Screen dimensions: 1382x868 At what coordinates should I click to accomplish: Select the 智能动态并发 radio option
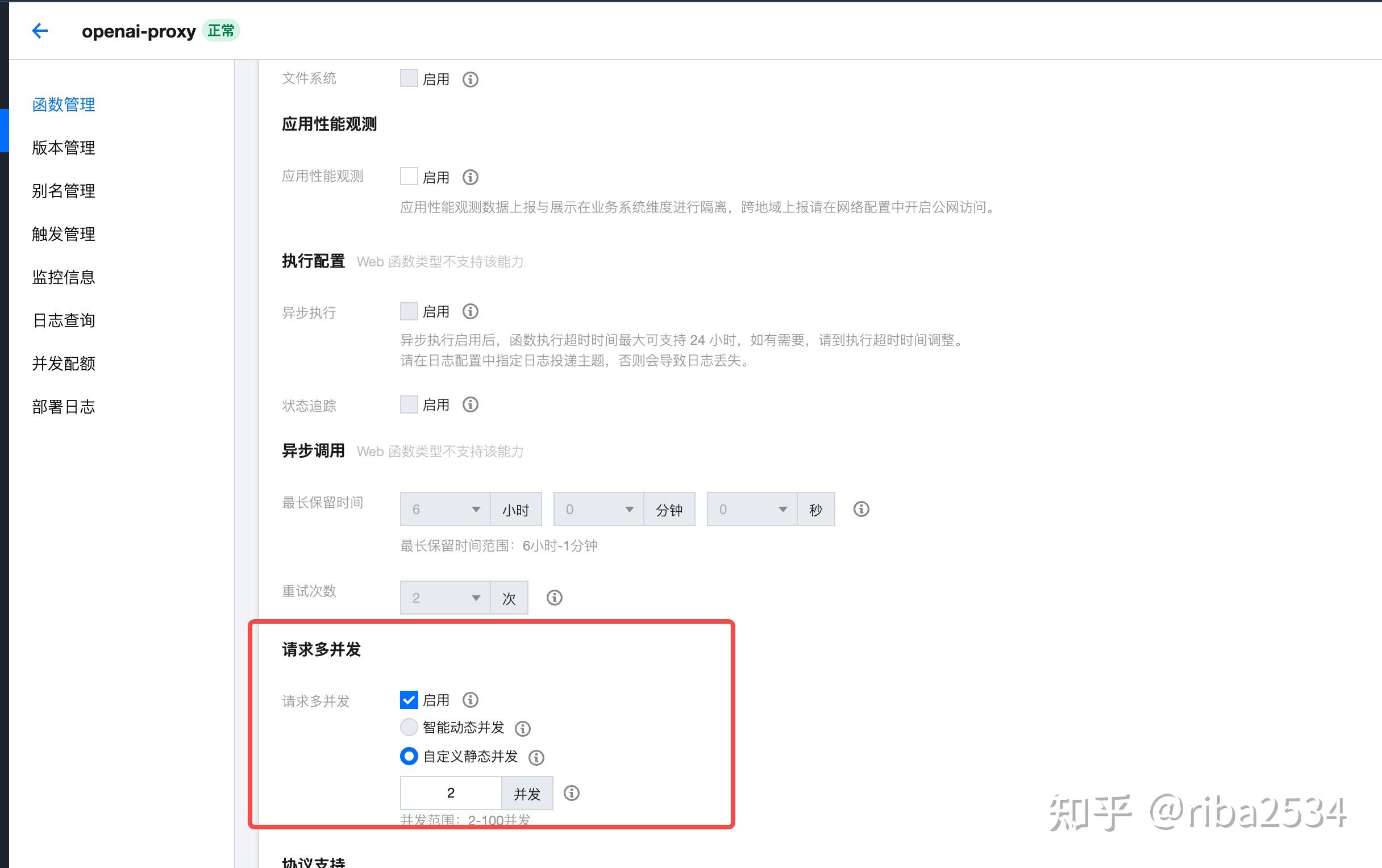409,728
